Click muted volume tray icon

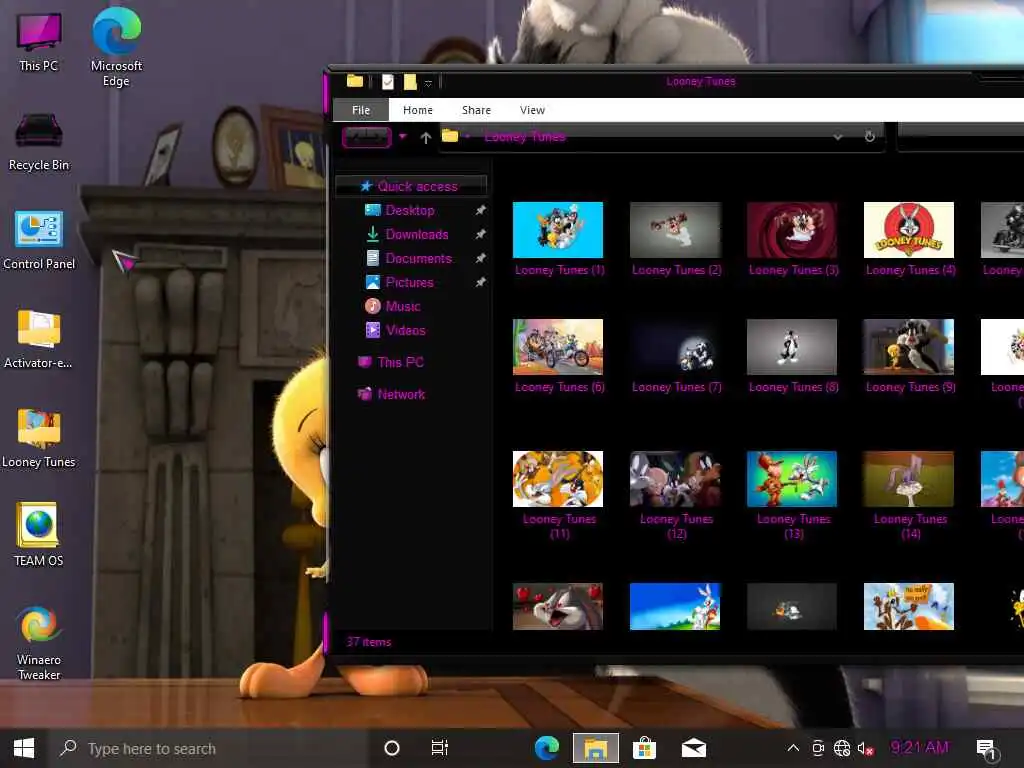[x=865, y=749]
